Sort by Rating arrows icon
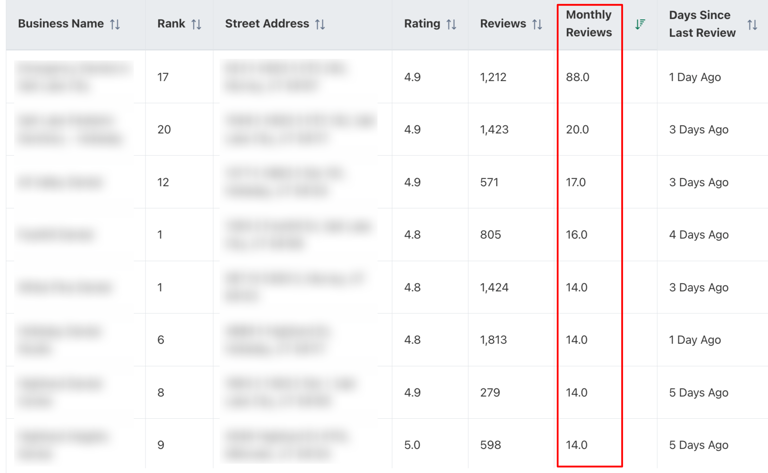Viewport: 768px width, 473px height. pyautogui.click(x=452, y=24)
